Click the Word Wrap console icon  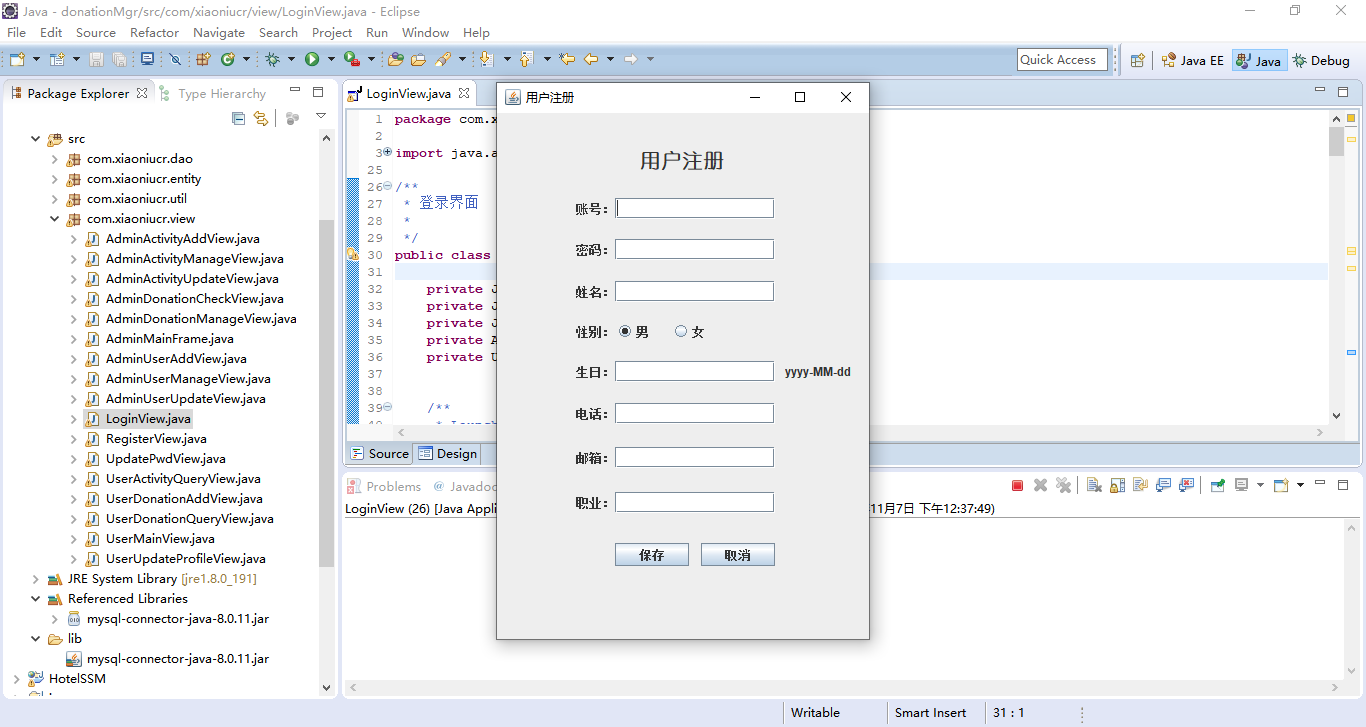1140,485
